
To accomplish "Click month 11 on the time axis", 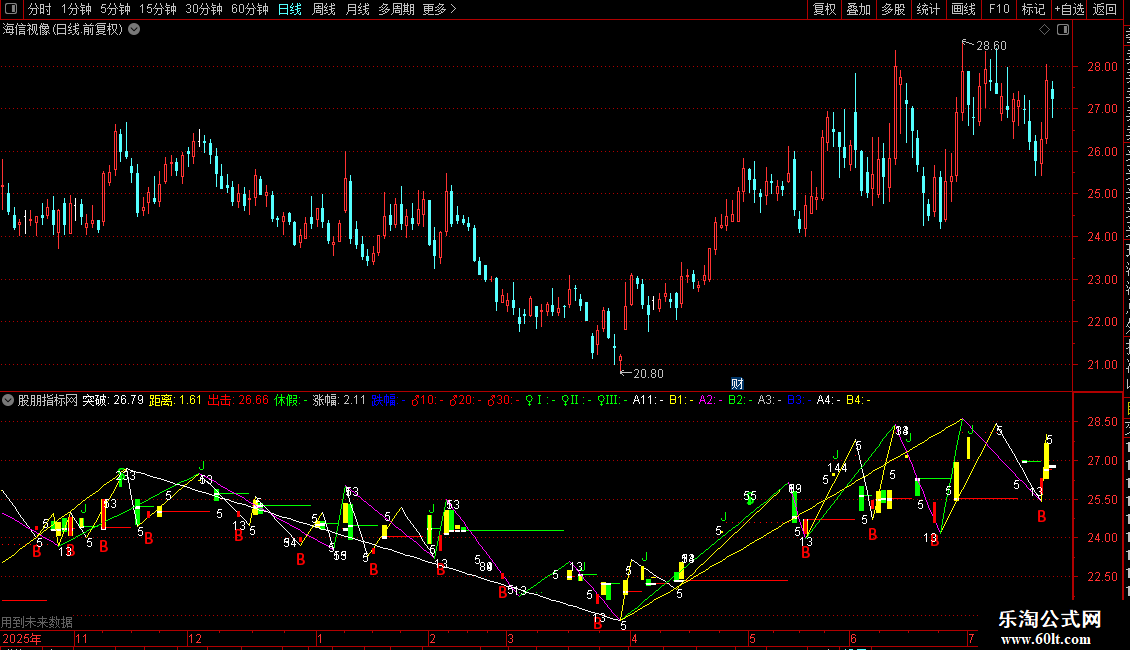I will click(x=81, y=638).
